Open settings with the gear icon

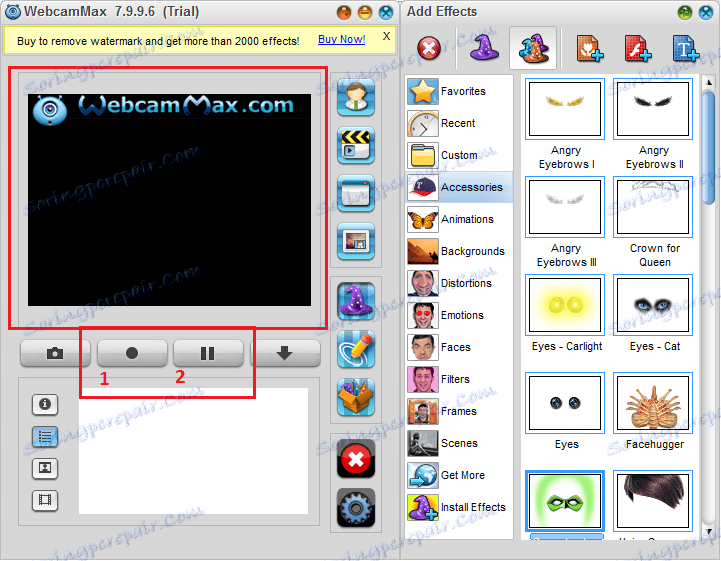coord(356,507)
